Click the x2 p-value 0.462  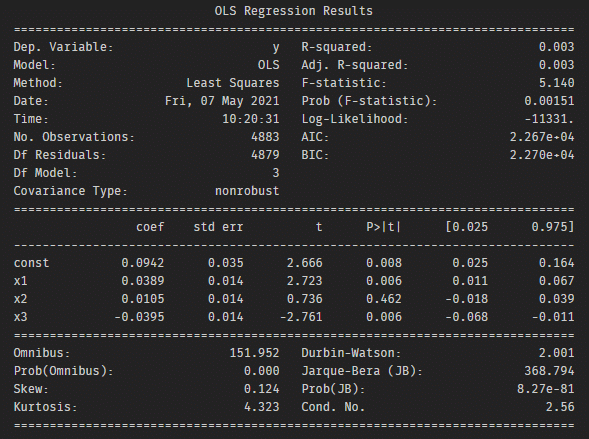(384, 299)
